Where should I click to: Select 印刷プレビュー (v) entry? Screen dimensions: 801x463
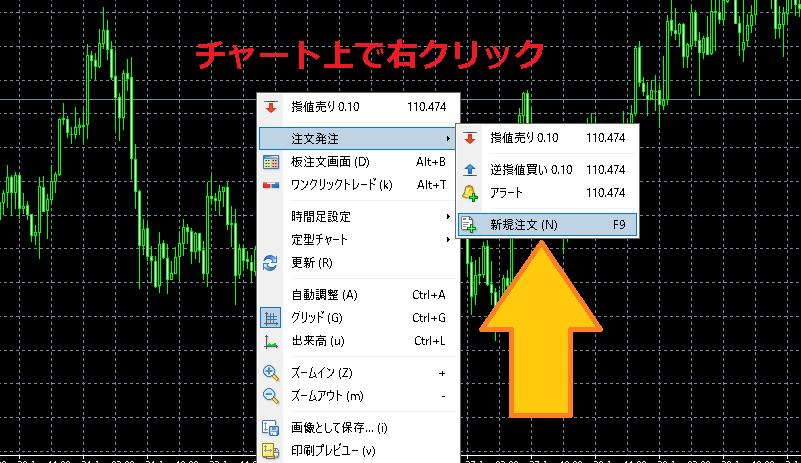(x=358, y=451)
